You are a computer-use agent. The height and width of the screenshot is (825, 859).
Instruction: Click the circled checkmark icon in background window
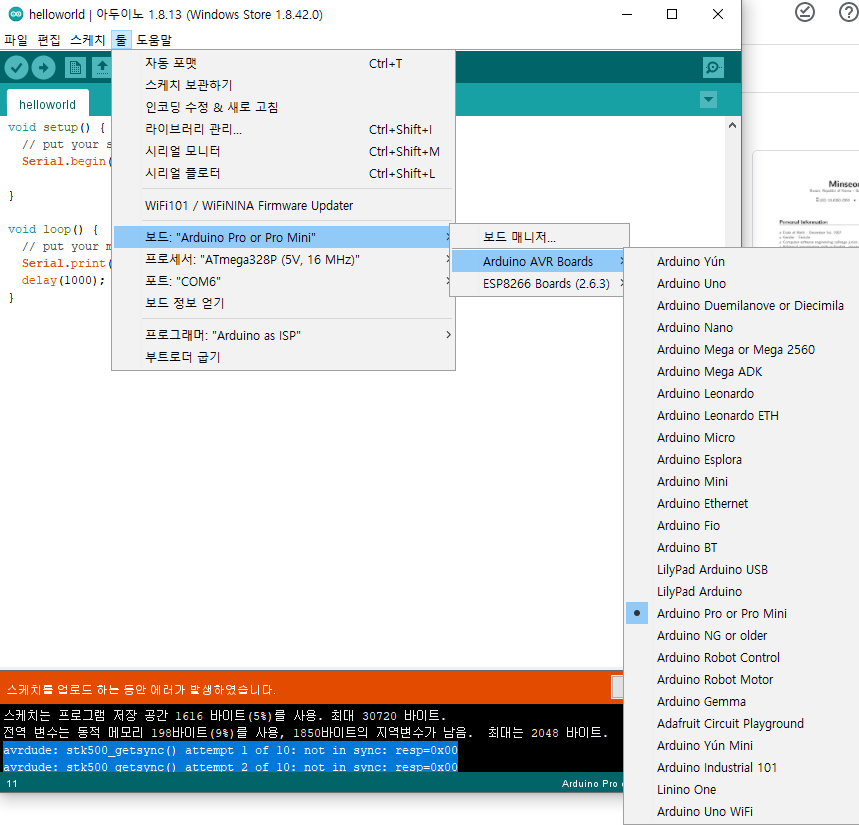point(805,13)
